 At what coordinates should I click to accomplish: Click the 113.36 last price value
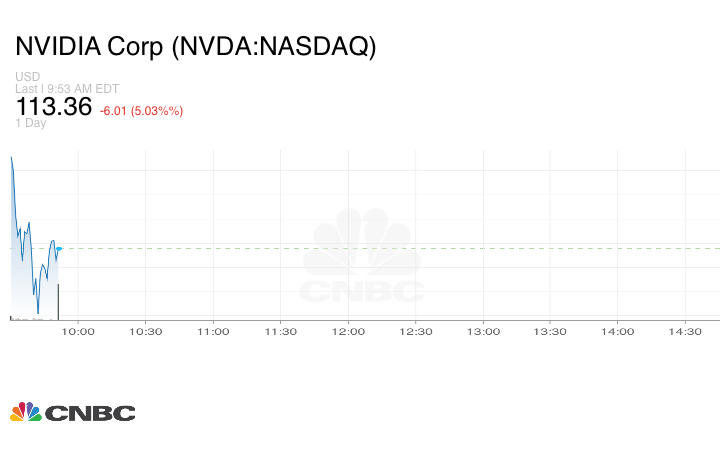pos(53,107)
